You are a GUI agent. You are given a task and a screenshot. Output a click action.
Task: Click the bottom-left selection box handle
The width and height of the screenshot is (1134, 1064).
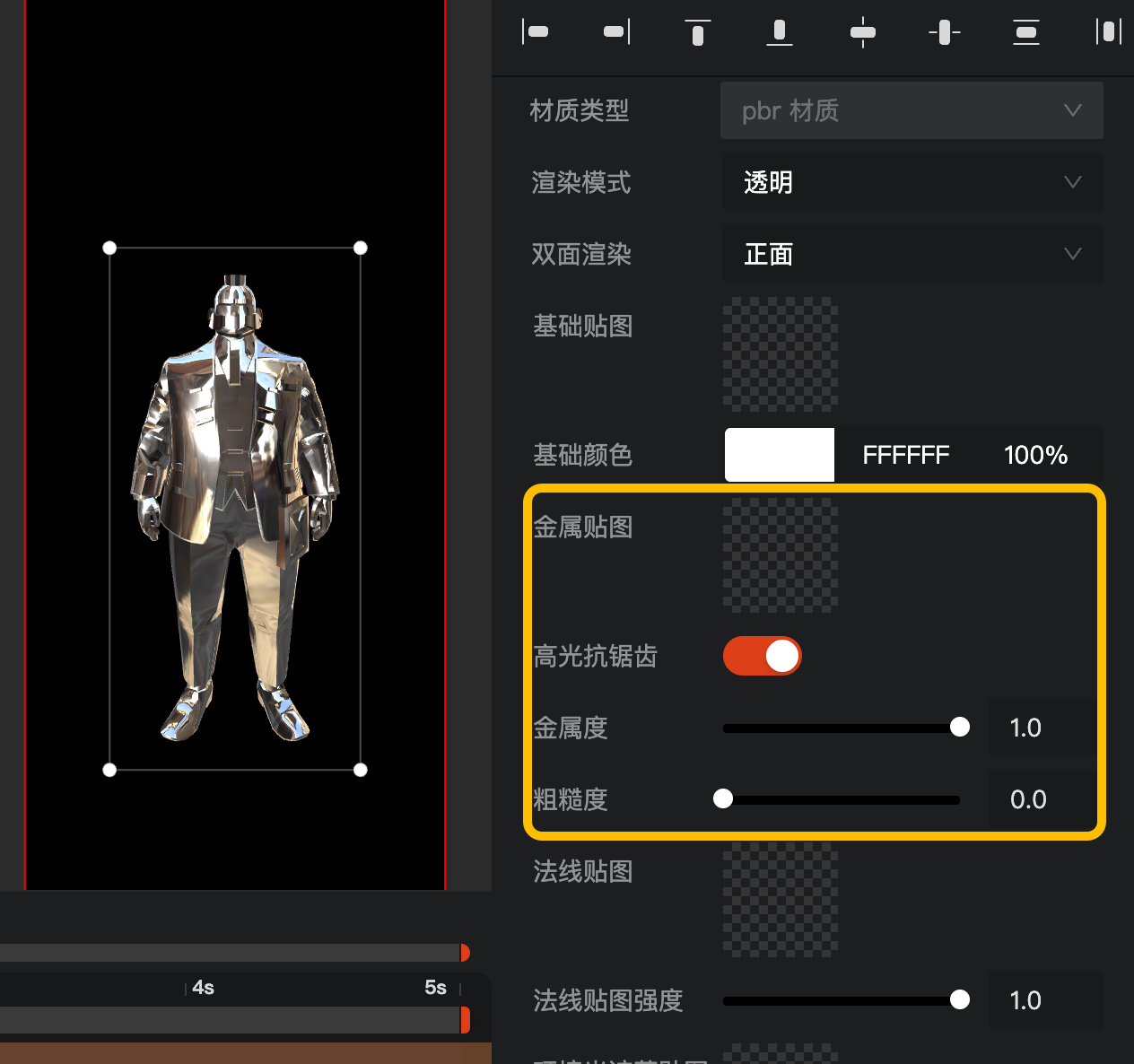coord(109,770)
